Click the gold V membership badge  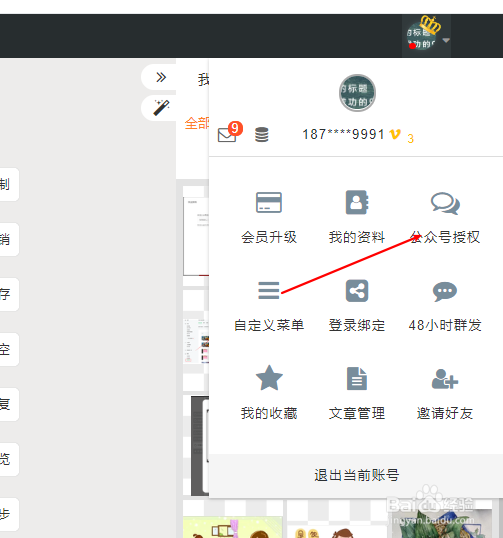395,134
